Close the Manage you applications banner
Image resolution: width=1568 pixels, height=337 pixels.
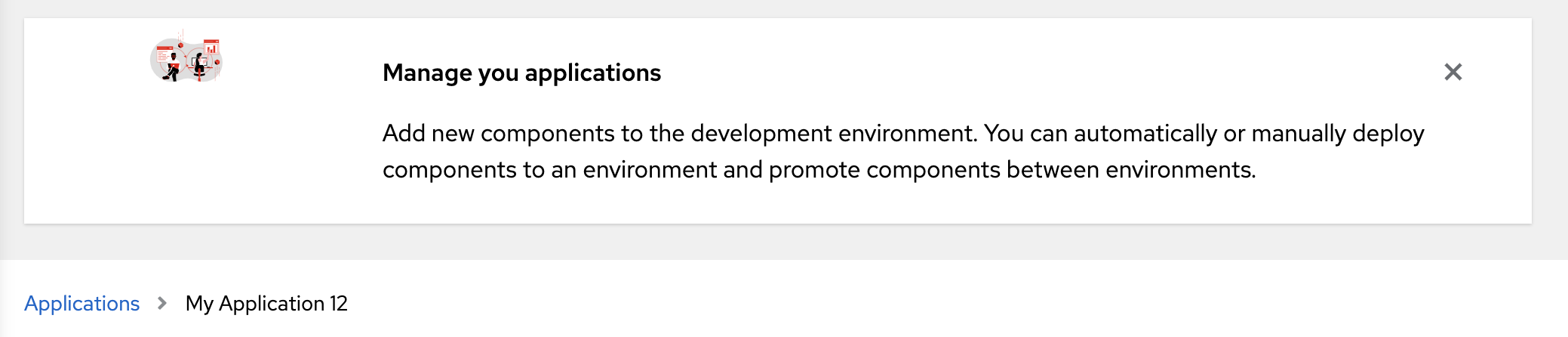click(1453, 72)
